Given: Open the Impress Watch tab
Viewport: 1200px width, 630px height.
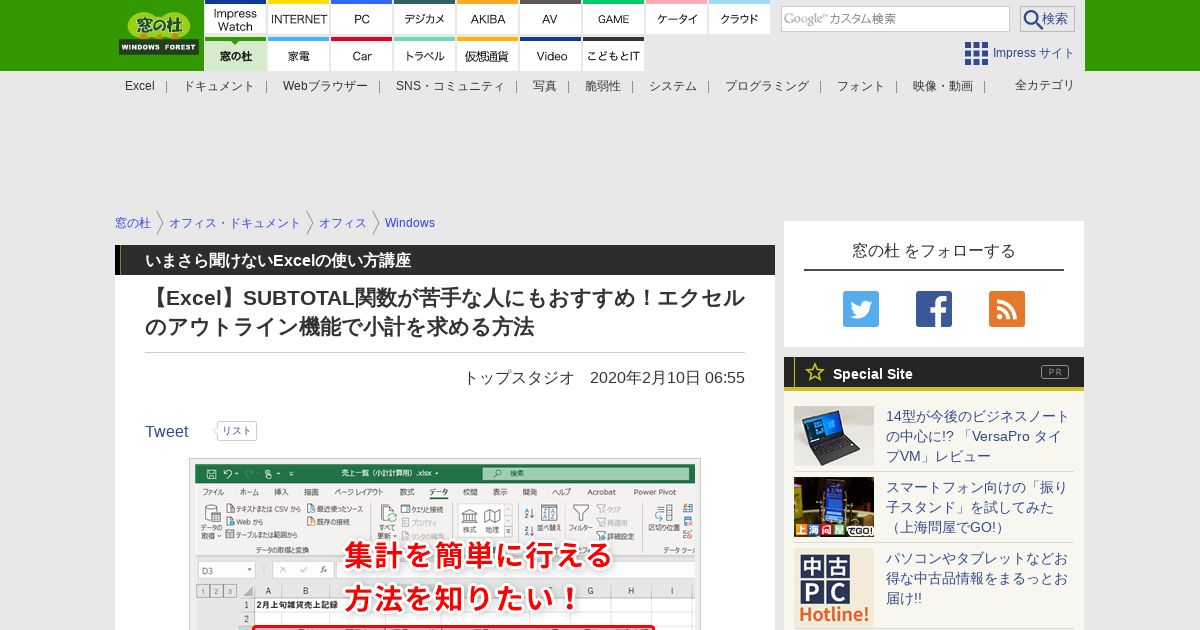Looking at the screenshot, I should (x=235, y=18).
